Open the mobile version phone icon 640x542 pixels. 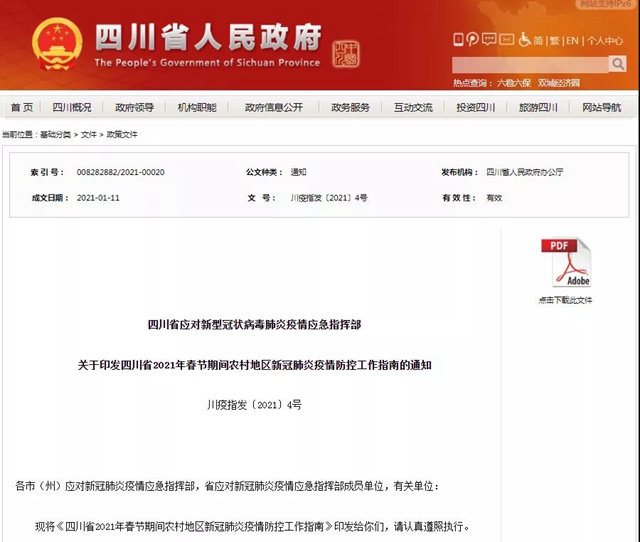click(x=458, y=40)
